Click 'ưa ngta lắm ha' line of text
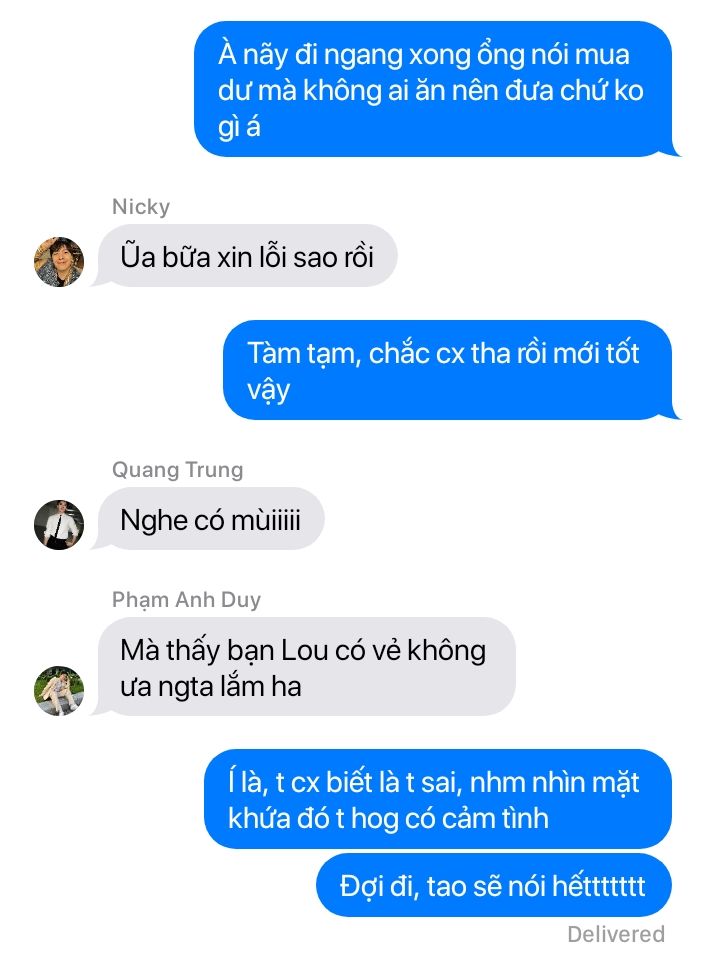The image size is (720, 965). (x=210, y=687)
